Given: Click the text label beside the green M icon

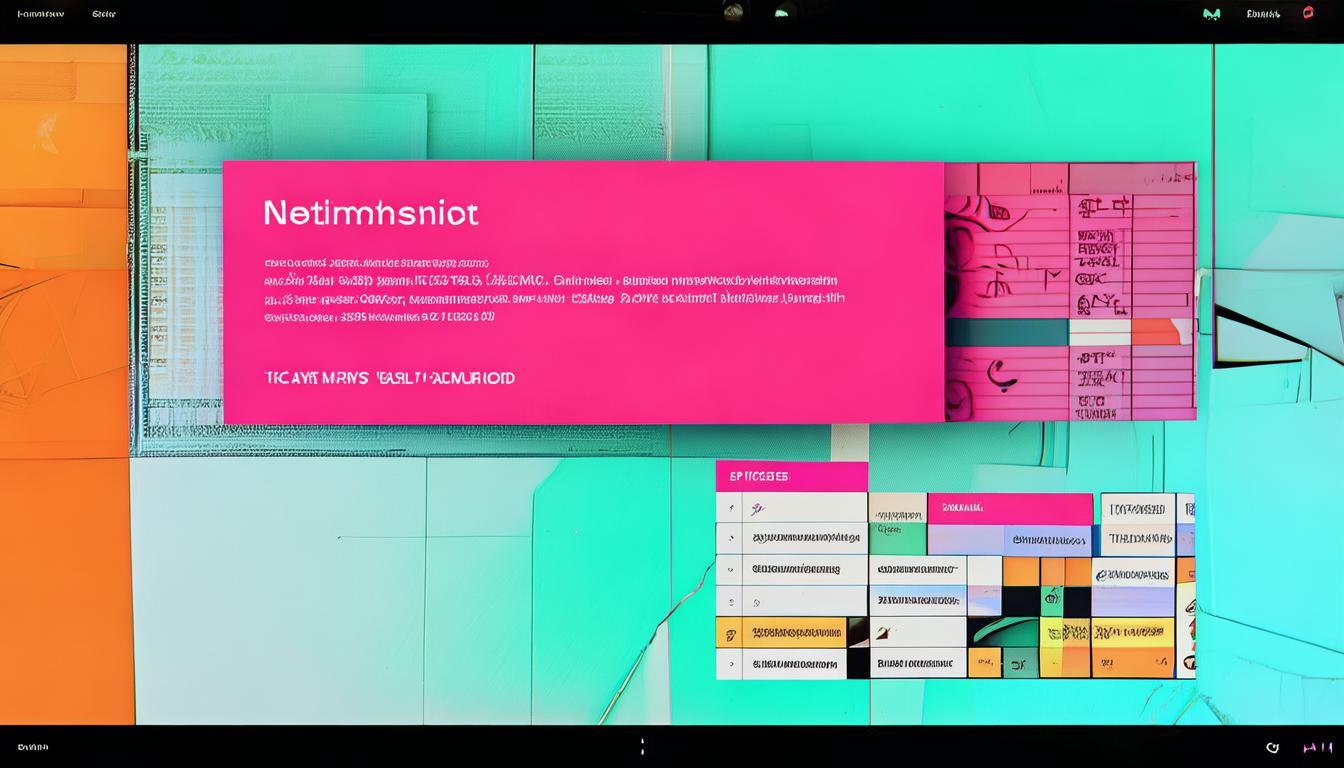Looking at the screenshot, I should click(1263, 14).
